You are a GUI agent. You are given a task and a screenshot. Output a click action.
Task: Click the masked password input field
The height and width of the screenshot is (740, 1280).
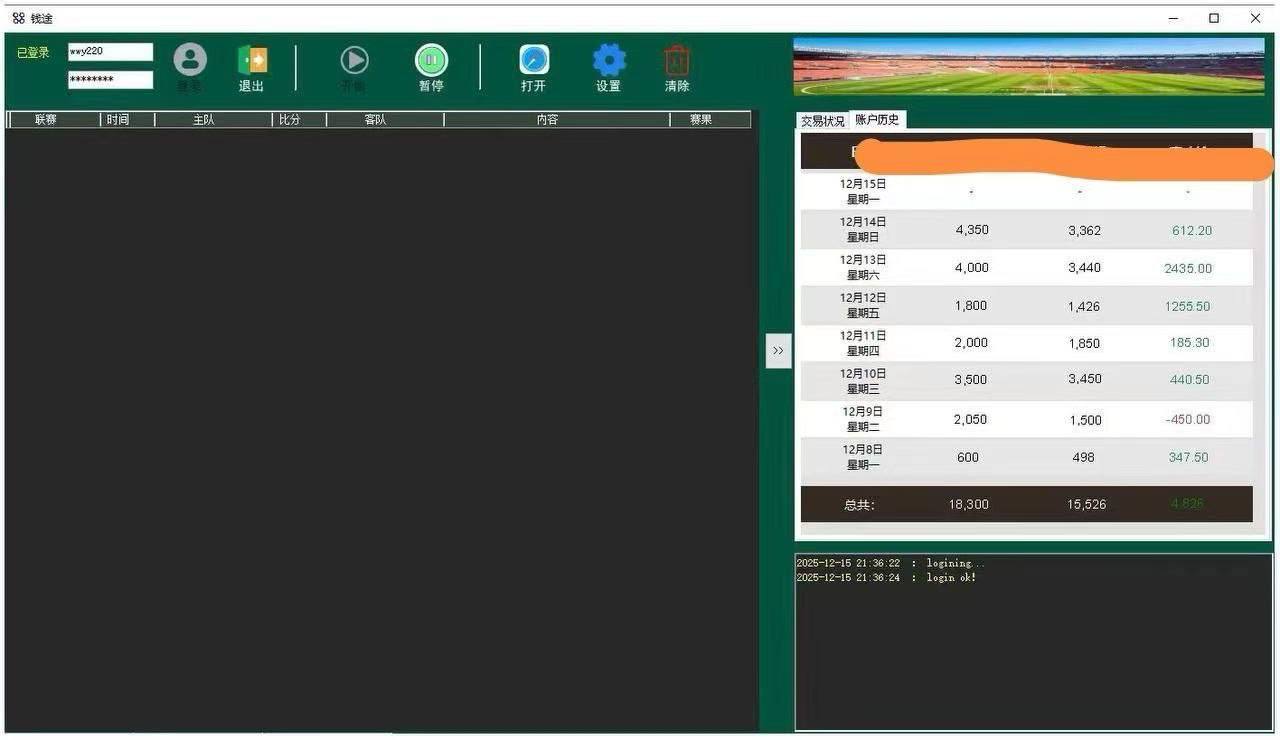110,80
